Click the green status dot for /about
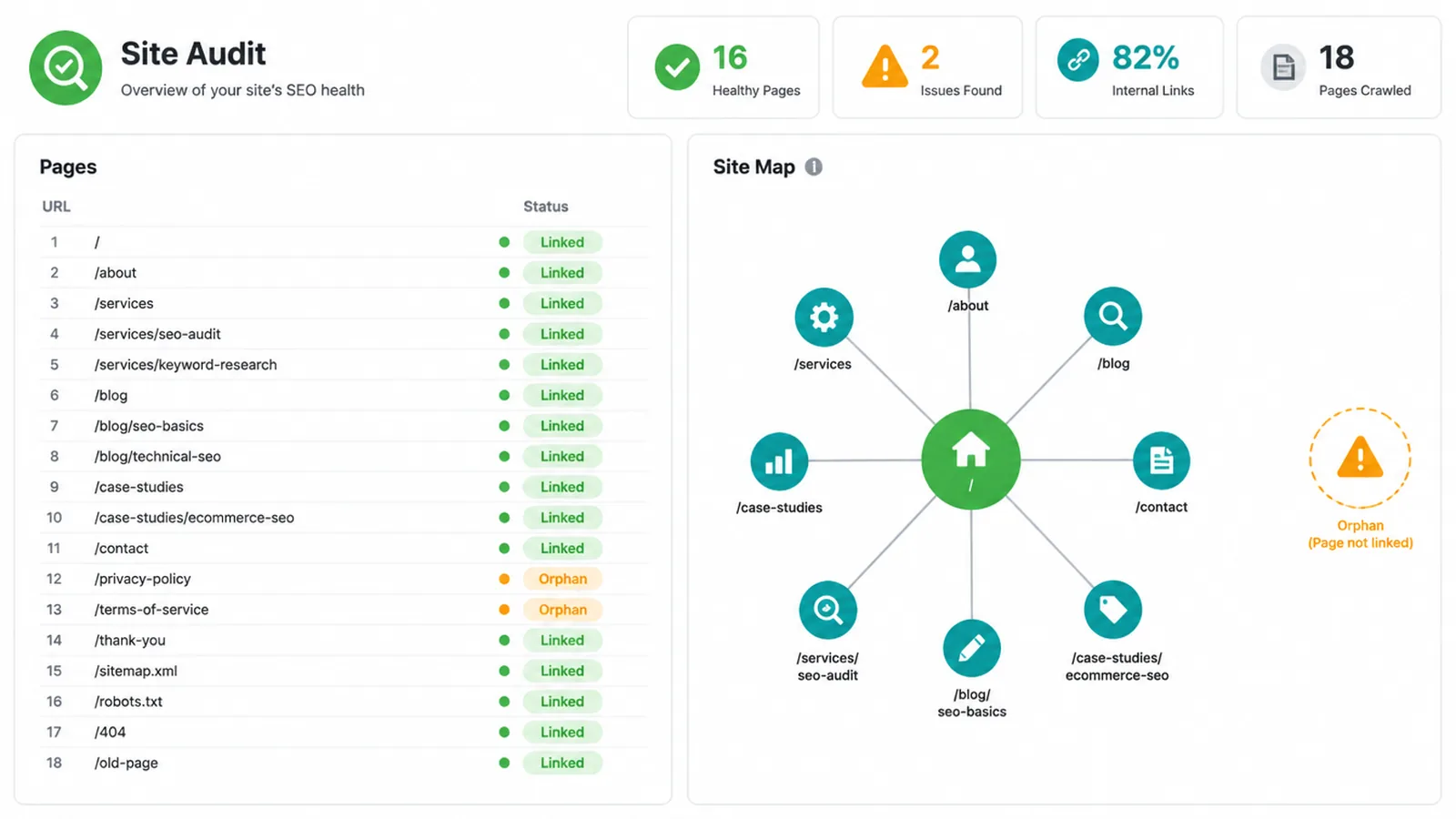Viewport: 1456px width, 819px height. click(504, 273)
